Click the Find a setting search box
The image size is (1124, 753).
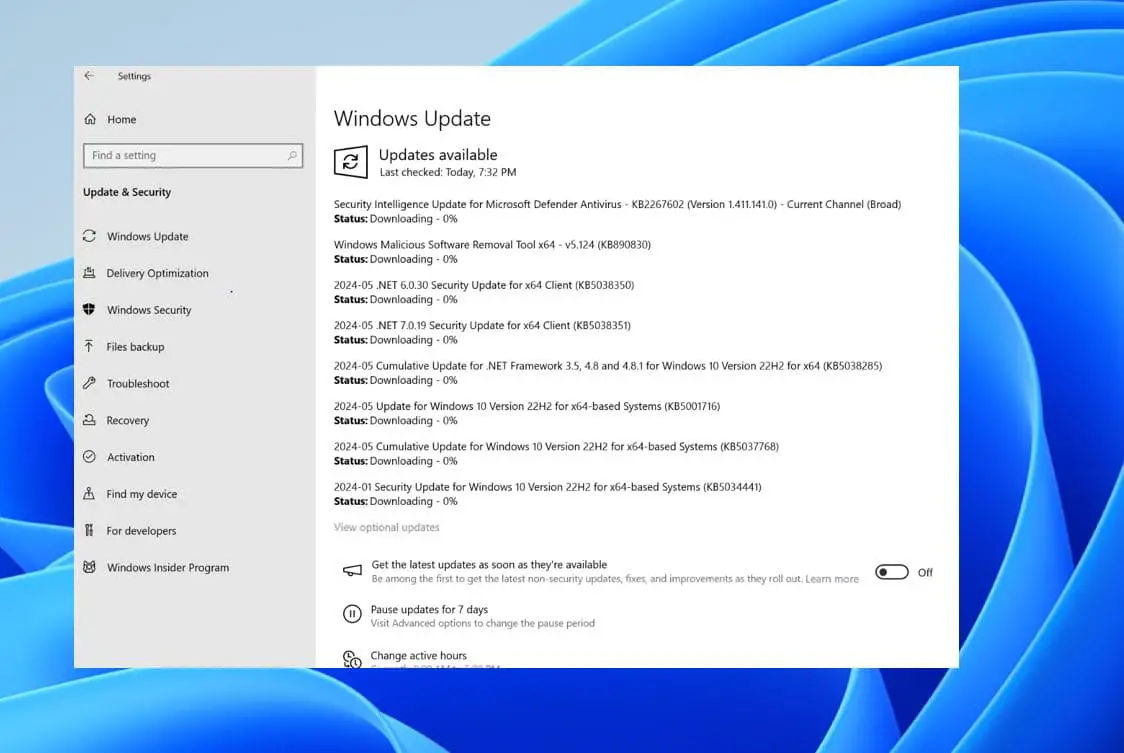pyautogui.click(x=193, y=156)
